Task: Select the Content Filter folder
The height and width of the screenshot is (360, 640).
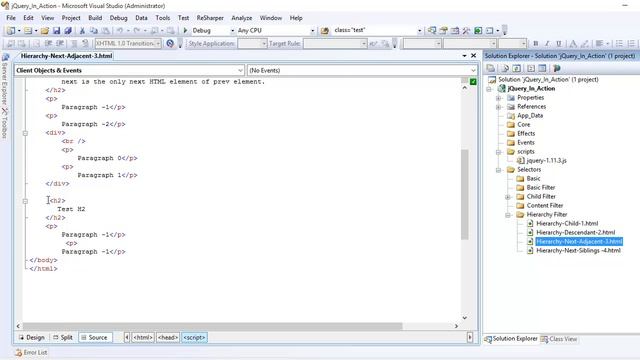Action: 544,206
